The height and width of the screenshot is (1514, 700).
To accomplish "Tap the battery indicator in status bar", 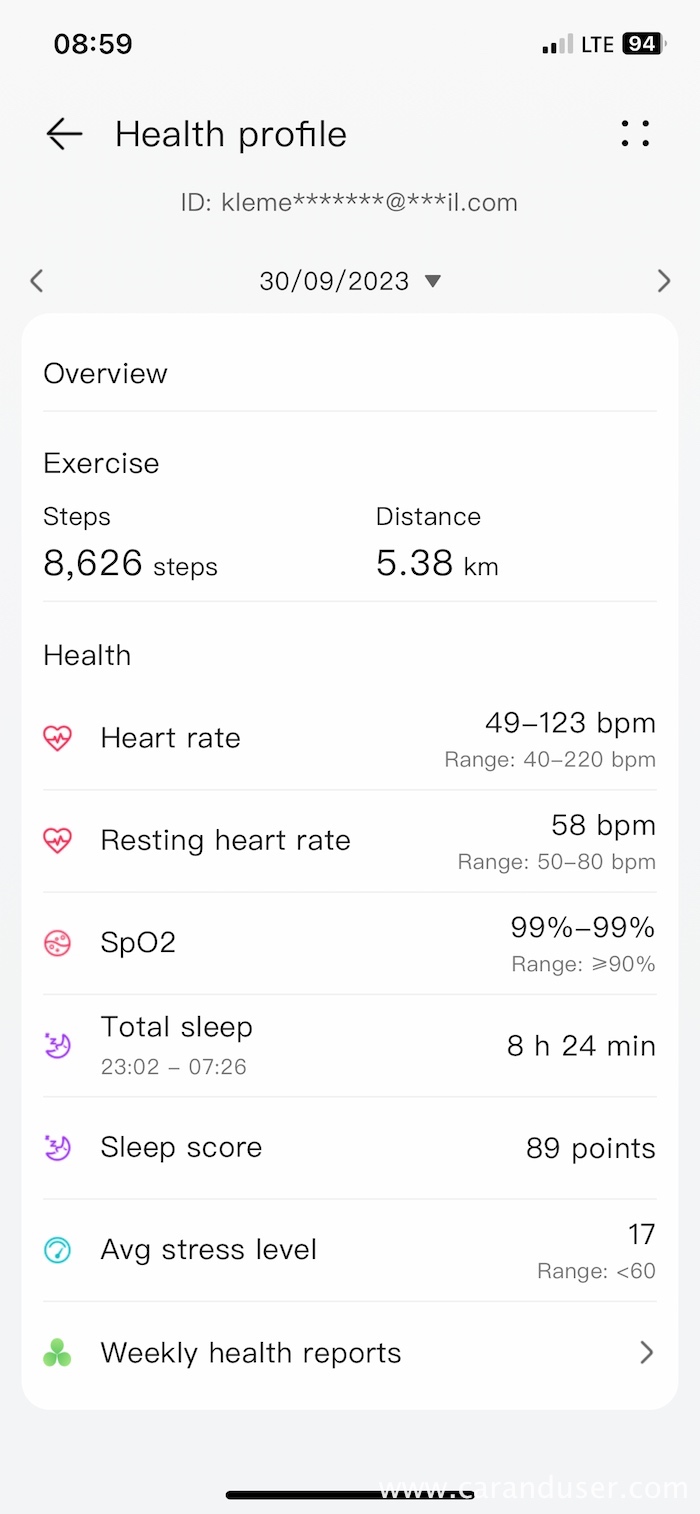I will (x=641, y=44).
